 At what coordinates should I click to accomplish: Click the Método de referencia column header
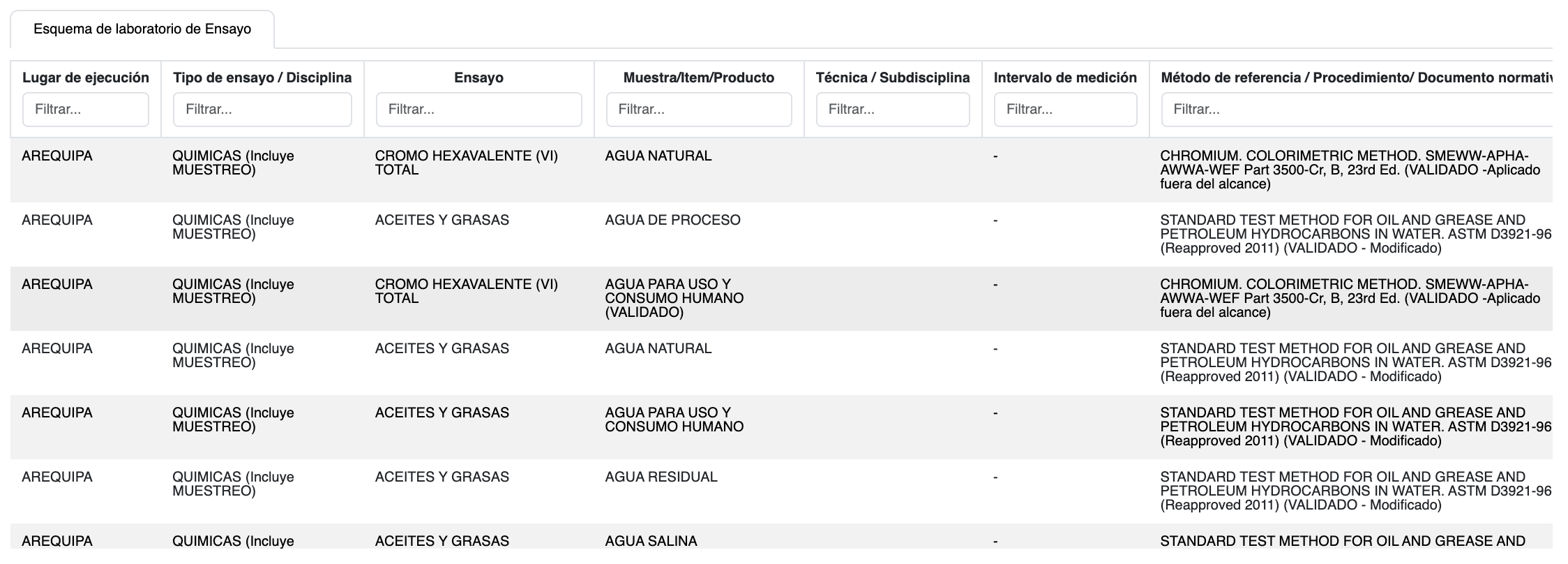(x=1353, y=77)
